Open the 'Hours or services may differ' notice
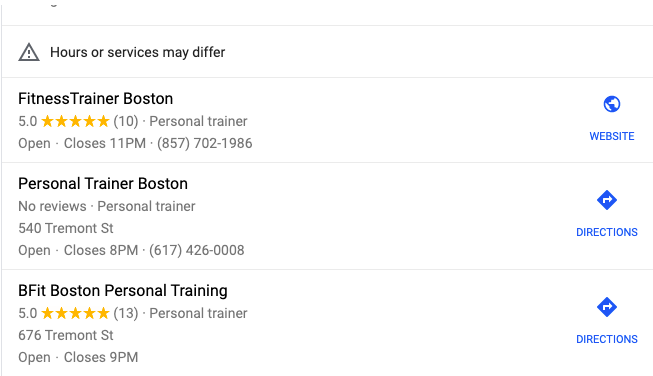Image resolution: width=653 pixels, height=376 pixels. [x=137, y=52]
